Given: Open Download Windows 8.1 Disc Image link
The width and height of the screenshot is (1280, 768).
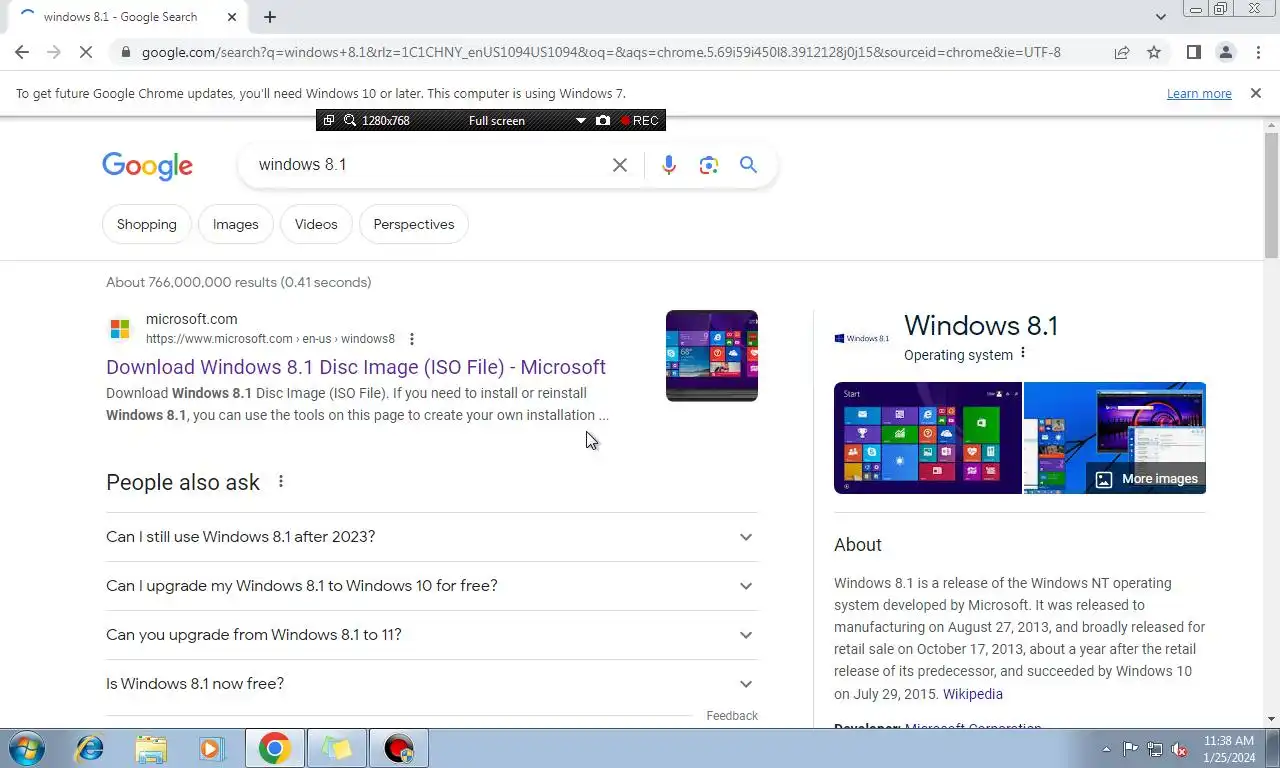Looking at the screenshot, I should [356, 367].
